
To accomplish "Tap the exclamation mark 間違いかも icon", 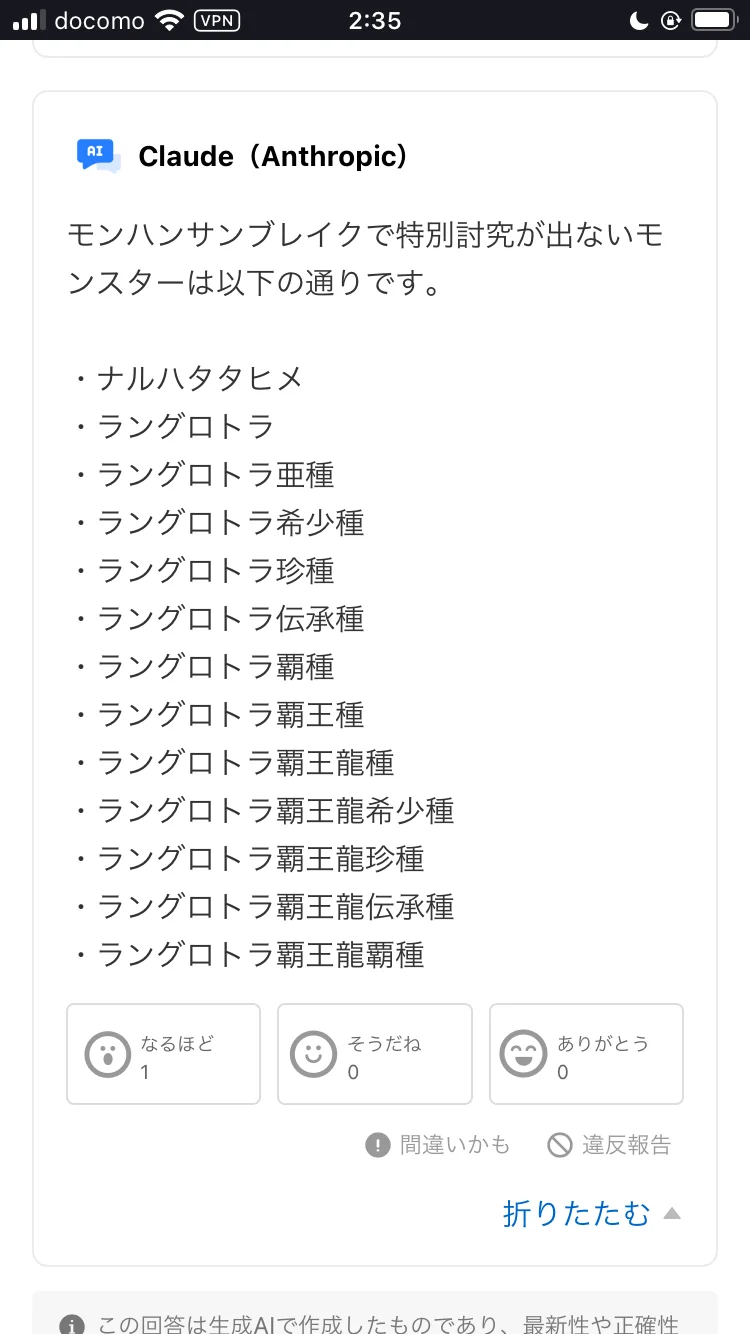I will click(377, 1145).
